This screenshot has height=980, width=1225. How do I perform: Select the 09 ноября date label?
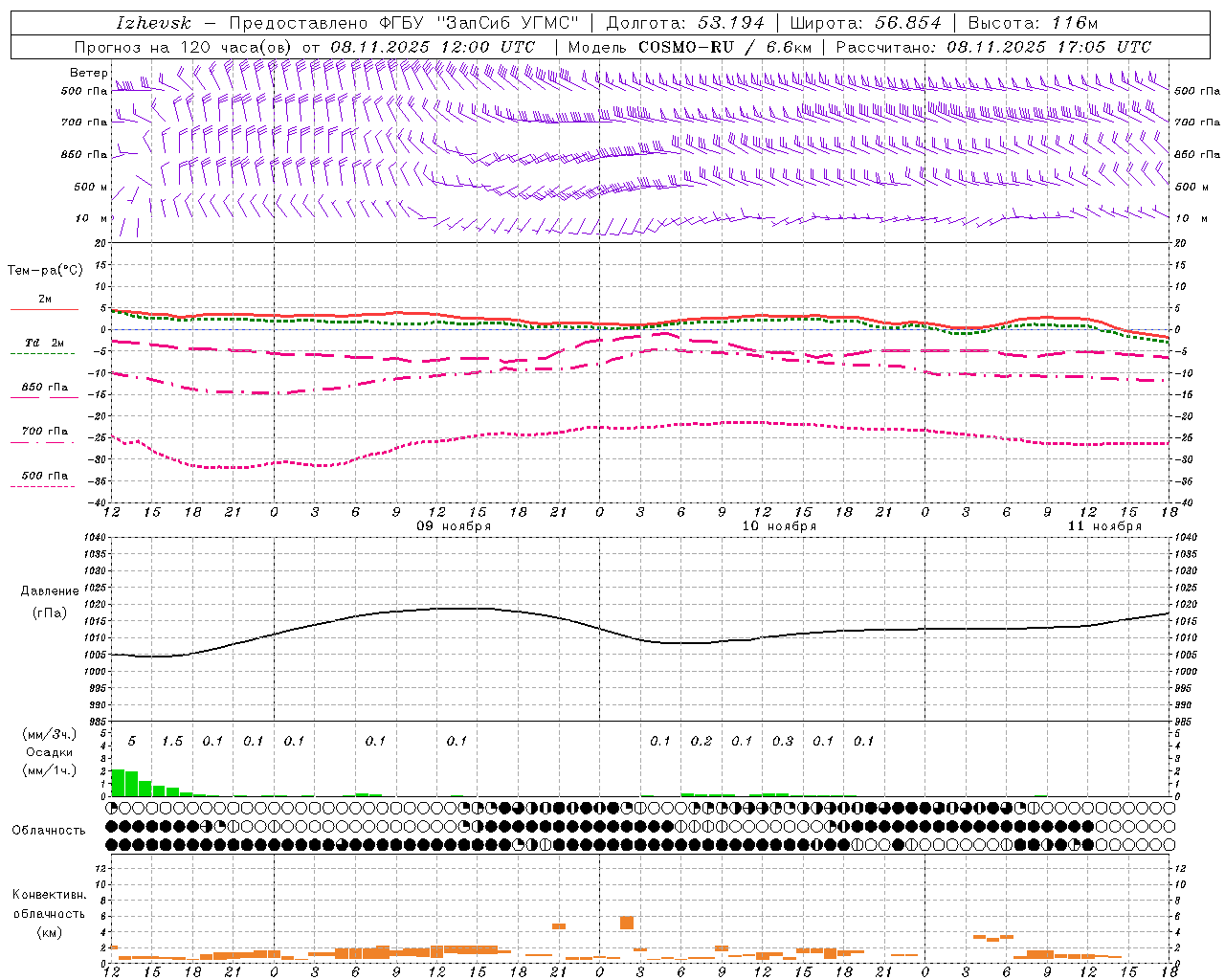pos(454,526)
